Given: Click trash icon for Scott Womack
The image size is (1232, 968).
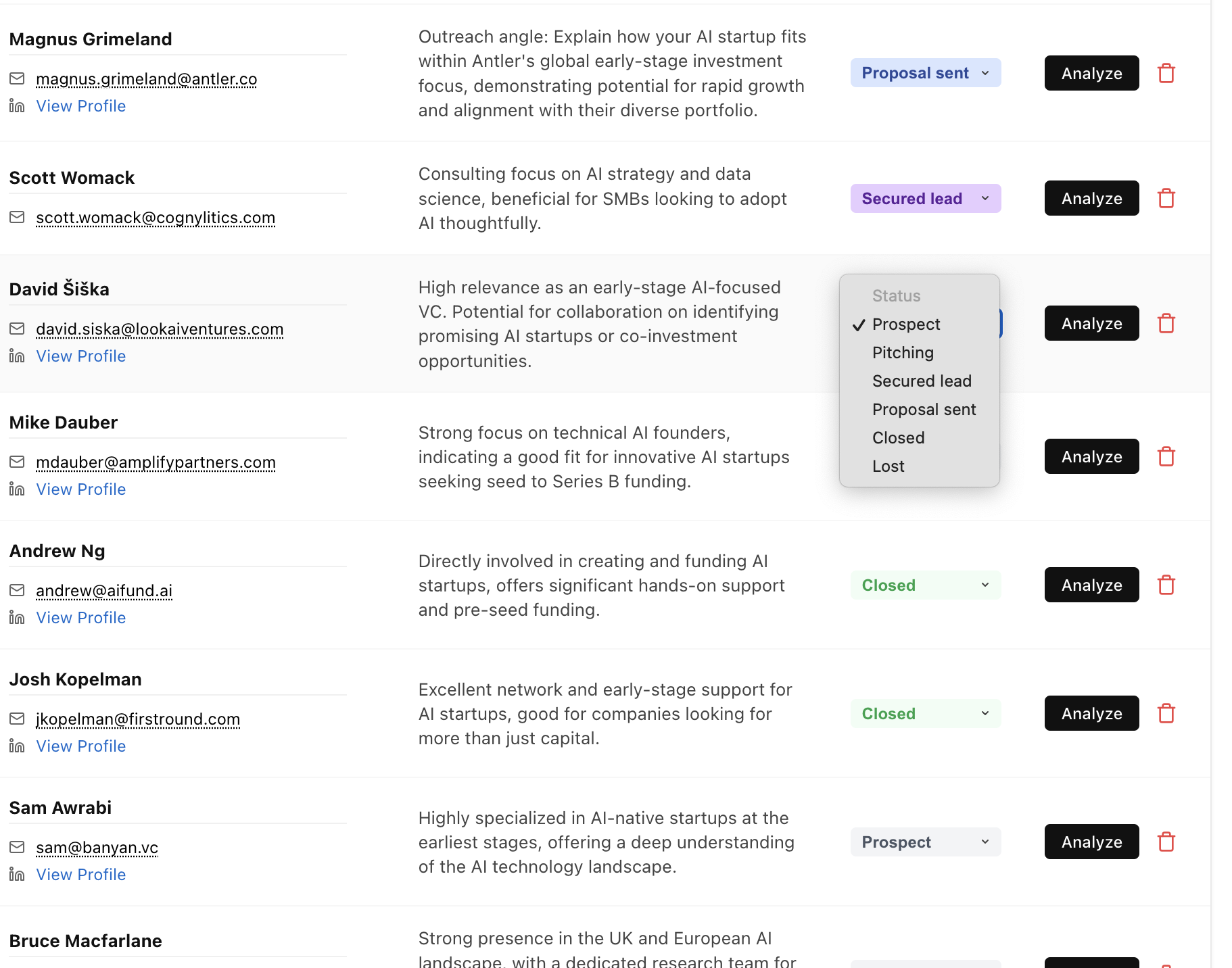Looking at the screenshot, I should [1166, 199].
